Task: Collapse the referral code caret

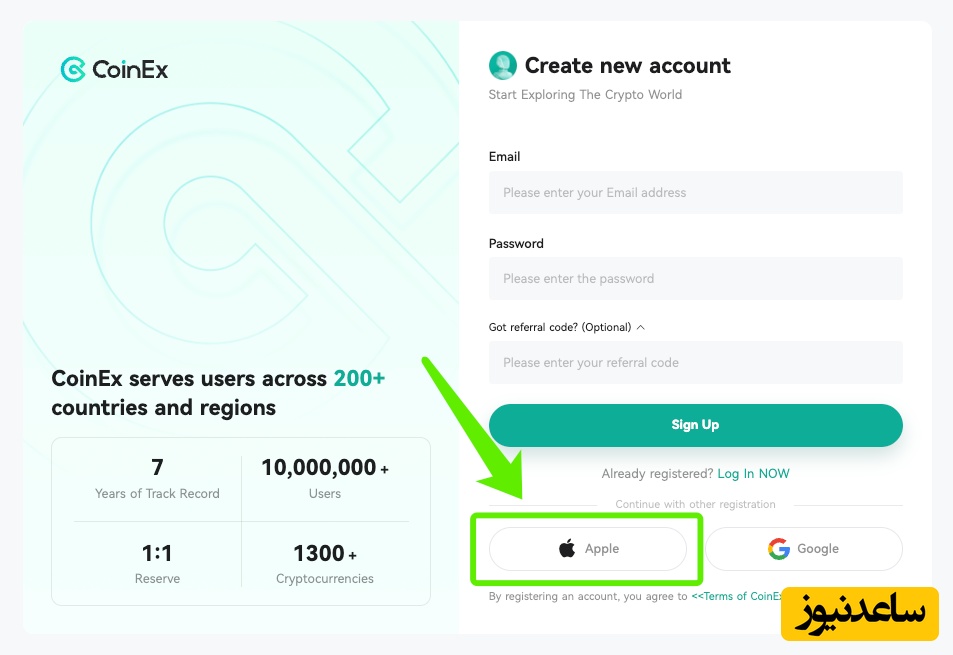Action: [641, 327]
